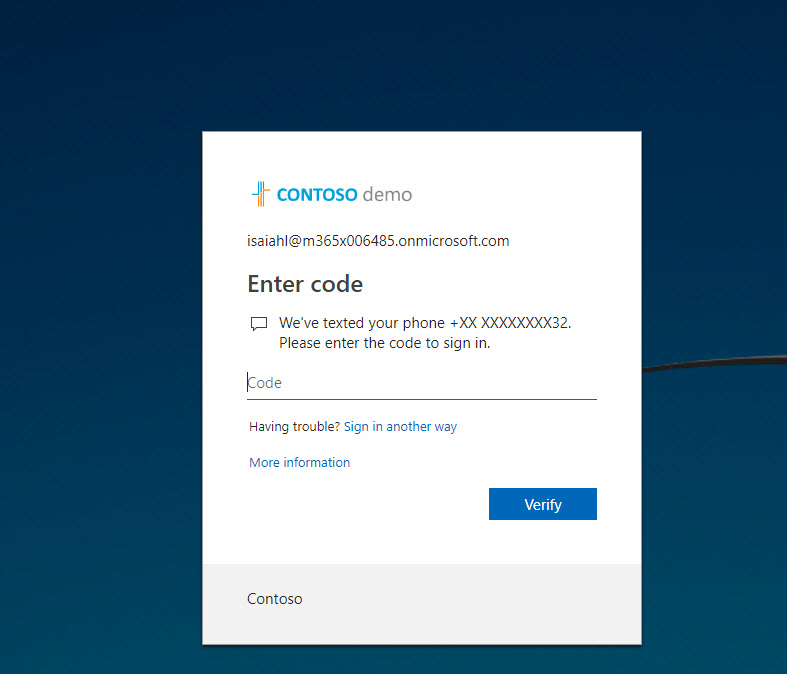Open the More information link

[300, 462]
